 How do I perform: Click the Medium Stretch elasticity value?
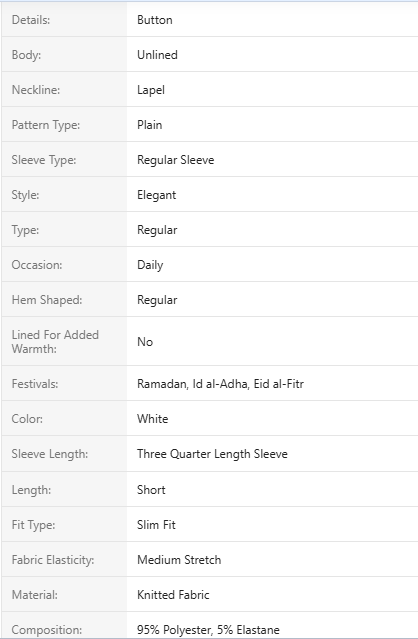(x=179, y=560)
